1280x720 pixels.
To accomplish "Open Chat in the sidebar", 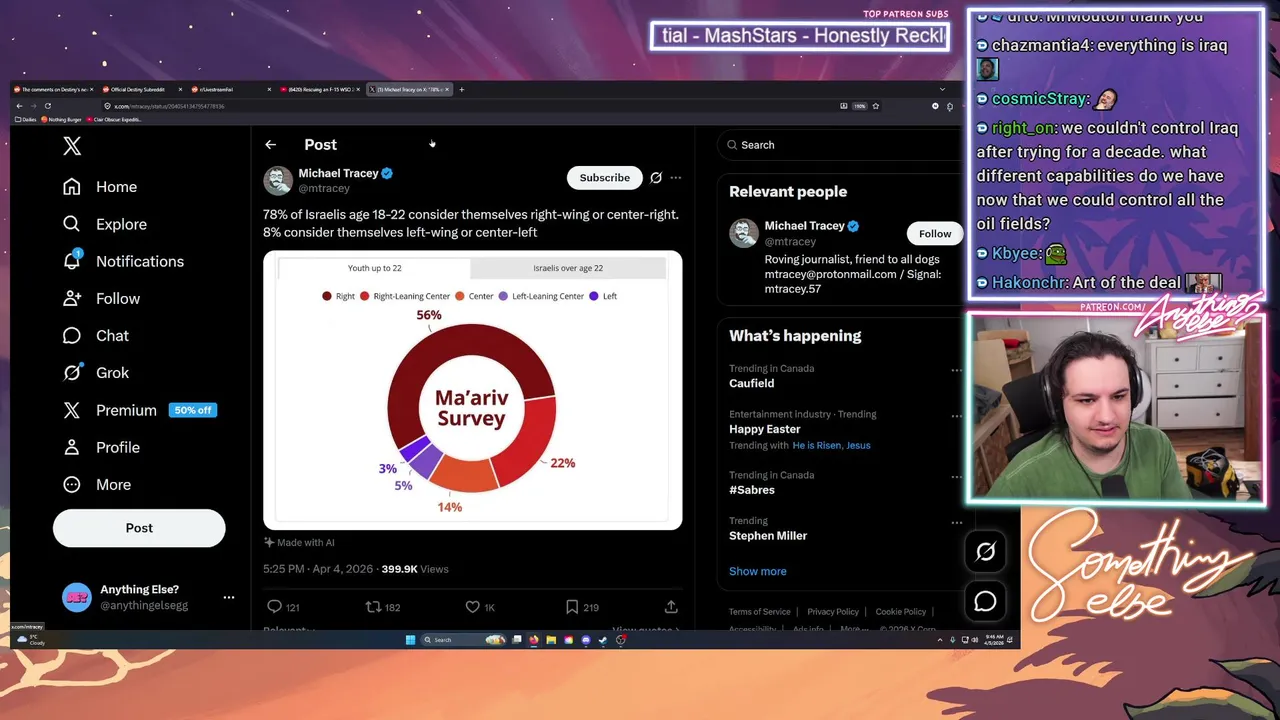I will pyautogui.click(x=97, y=335).
